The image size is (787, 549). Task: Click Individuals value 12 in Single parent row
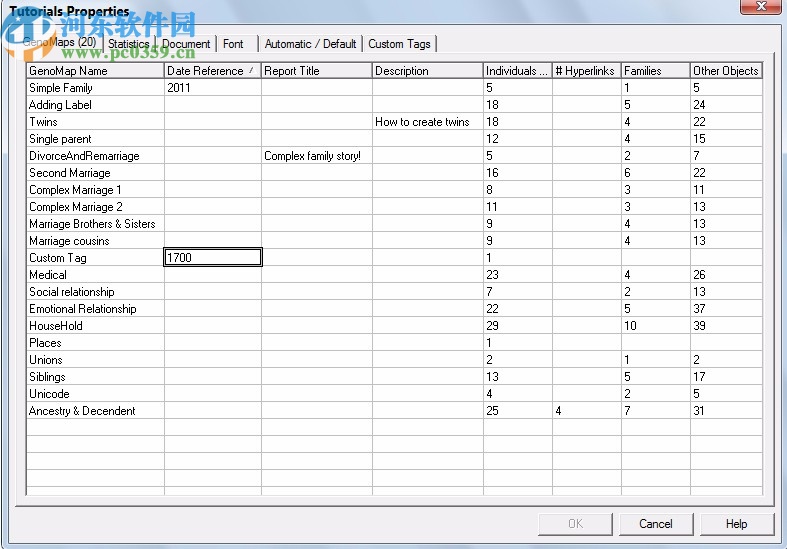tap(517, 139)
